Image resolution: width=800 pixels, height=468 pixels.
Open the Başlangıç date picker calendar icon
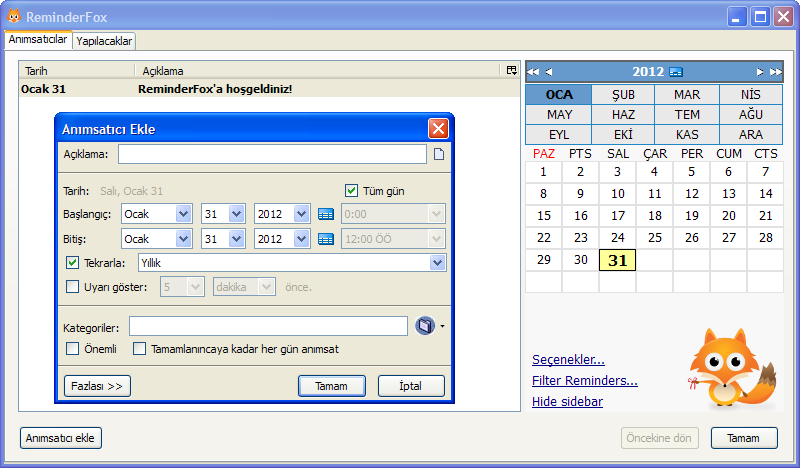coord(325,213)
